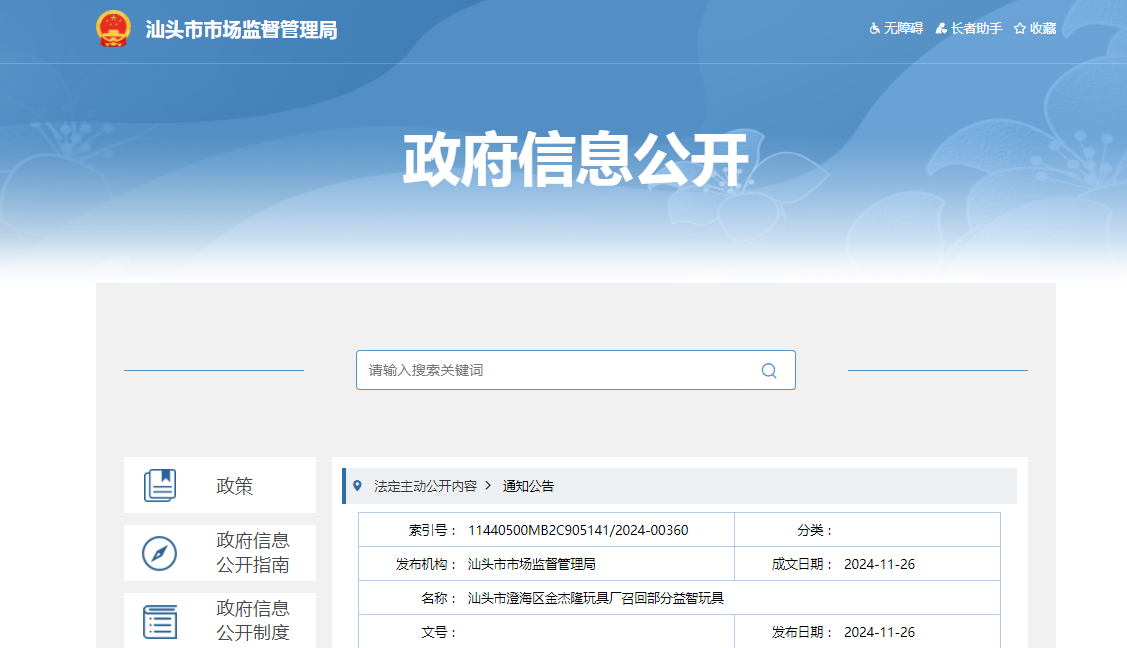This screenshot has width=1127, height=648.
Task: Select publisher value 汕头市市场监督管理局 in table
Action: pyautogui.click(x=532, y=564)
